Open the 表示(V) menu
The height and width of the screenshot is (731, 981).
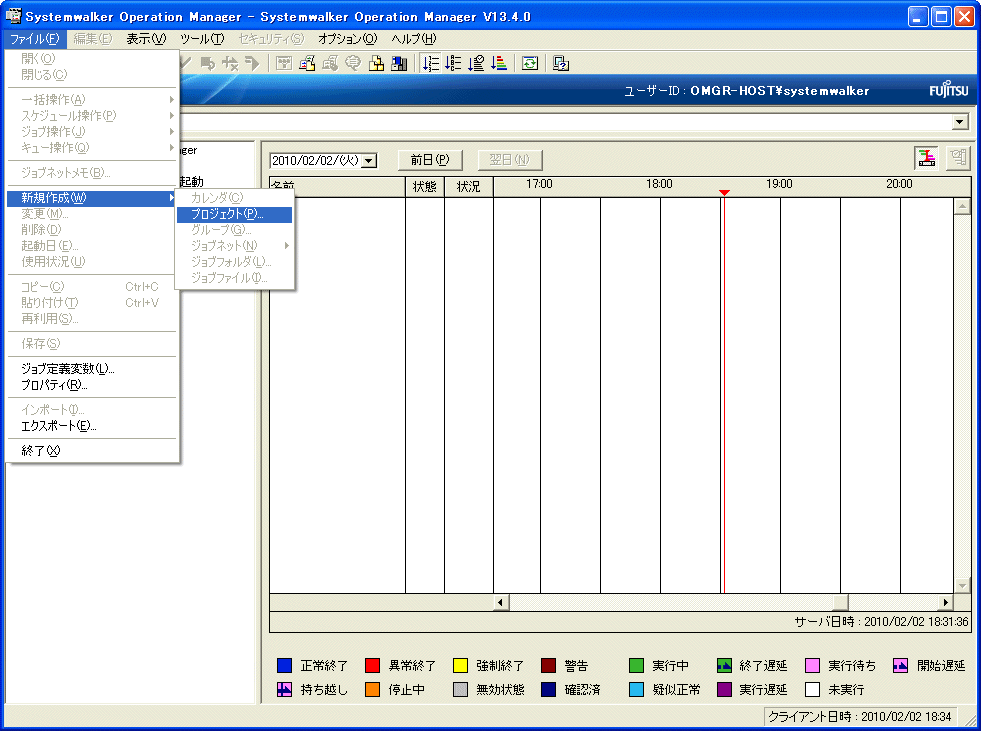point(146,39)
